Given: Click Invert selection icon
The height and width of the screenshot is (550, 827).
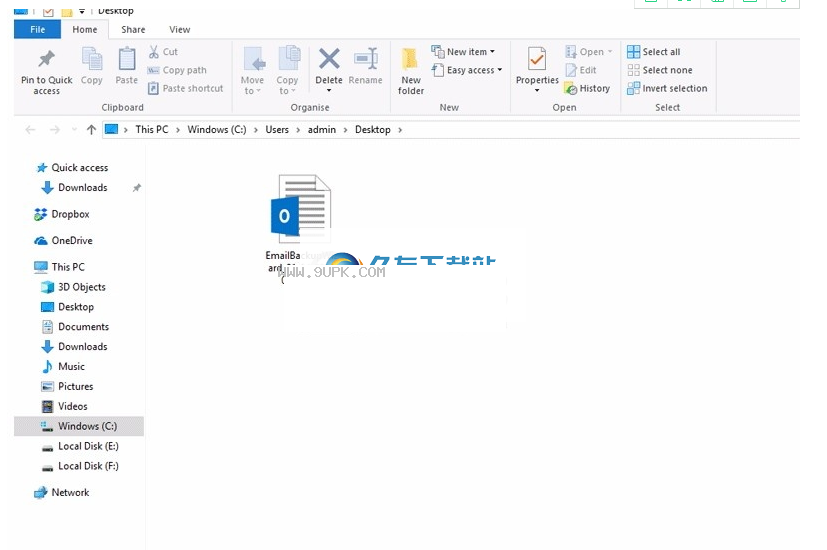Looking at the screenshot, I should tap(633, 88).
